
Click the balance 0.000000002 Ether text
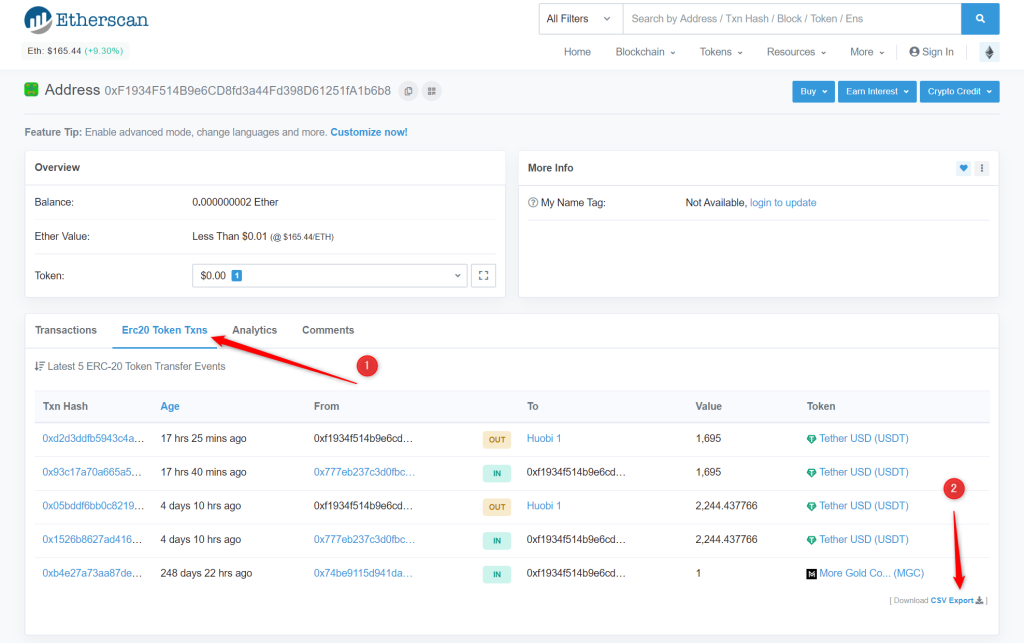pyautogui.click(x=235, y=202)
